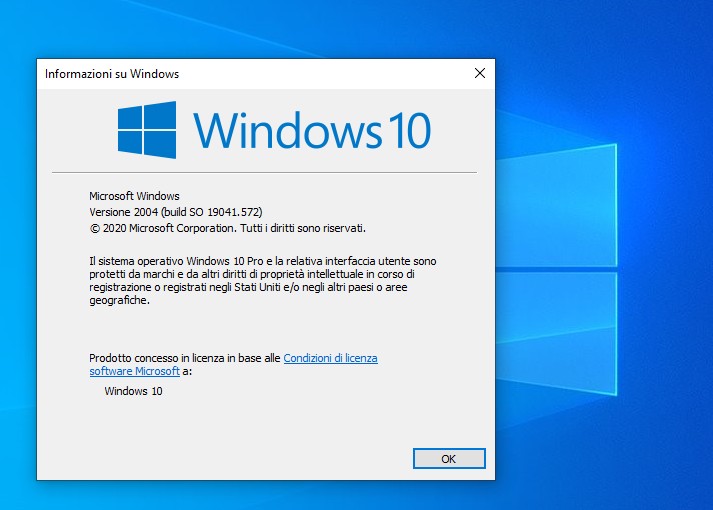The image size is (713, 510).
Task: Open the software Microsoft link
Action: pos(135,371)
